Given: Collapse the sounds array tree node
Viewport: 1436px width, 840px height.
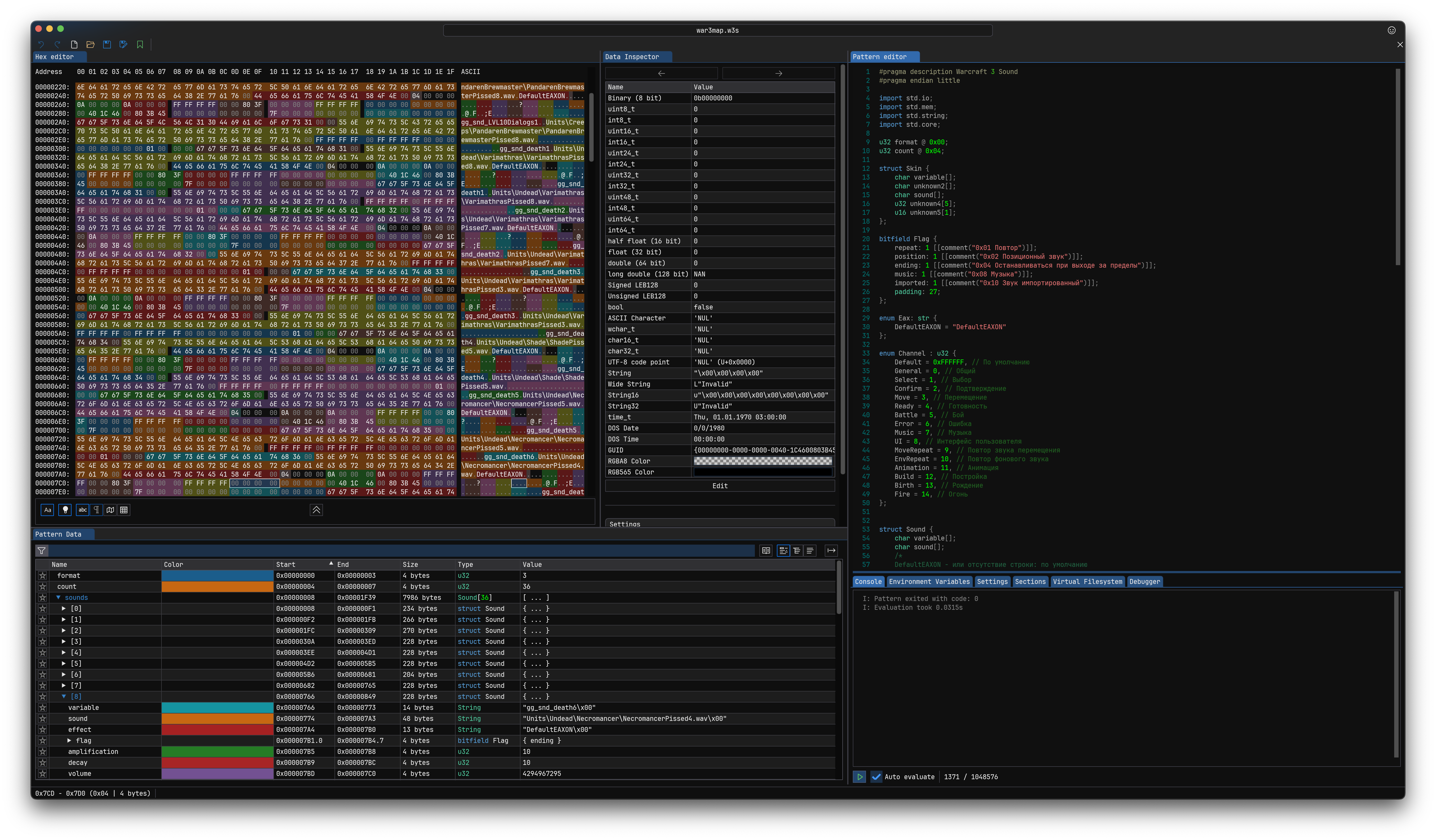Looking at the screenshot, I should coord(58,598).
